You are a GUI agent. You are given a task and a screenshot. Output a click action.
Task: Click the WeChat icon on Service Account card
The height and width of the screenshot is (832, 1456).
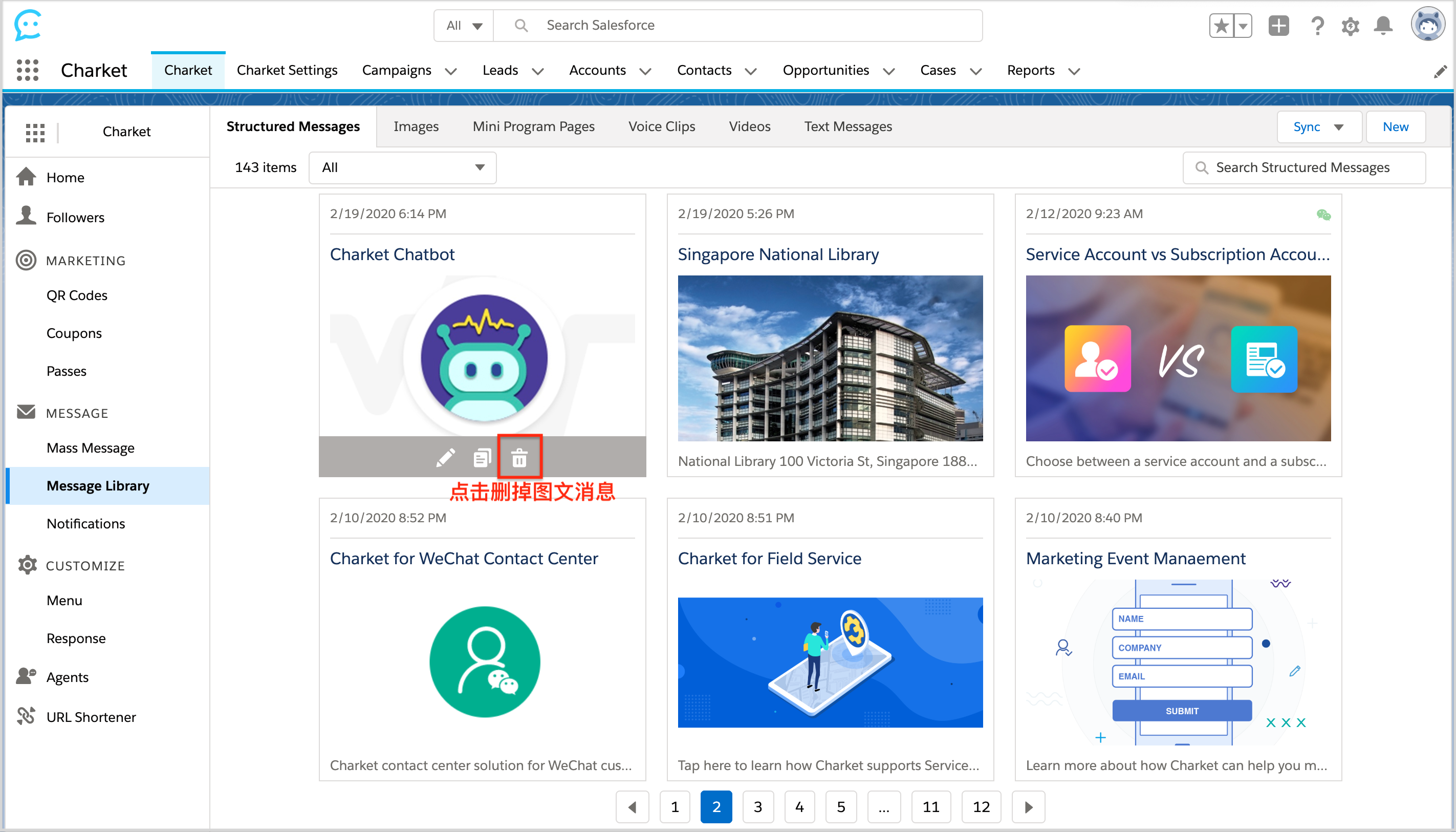coord(1323,215)
